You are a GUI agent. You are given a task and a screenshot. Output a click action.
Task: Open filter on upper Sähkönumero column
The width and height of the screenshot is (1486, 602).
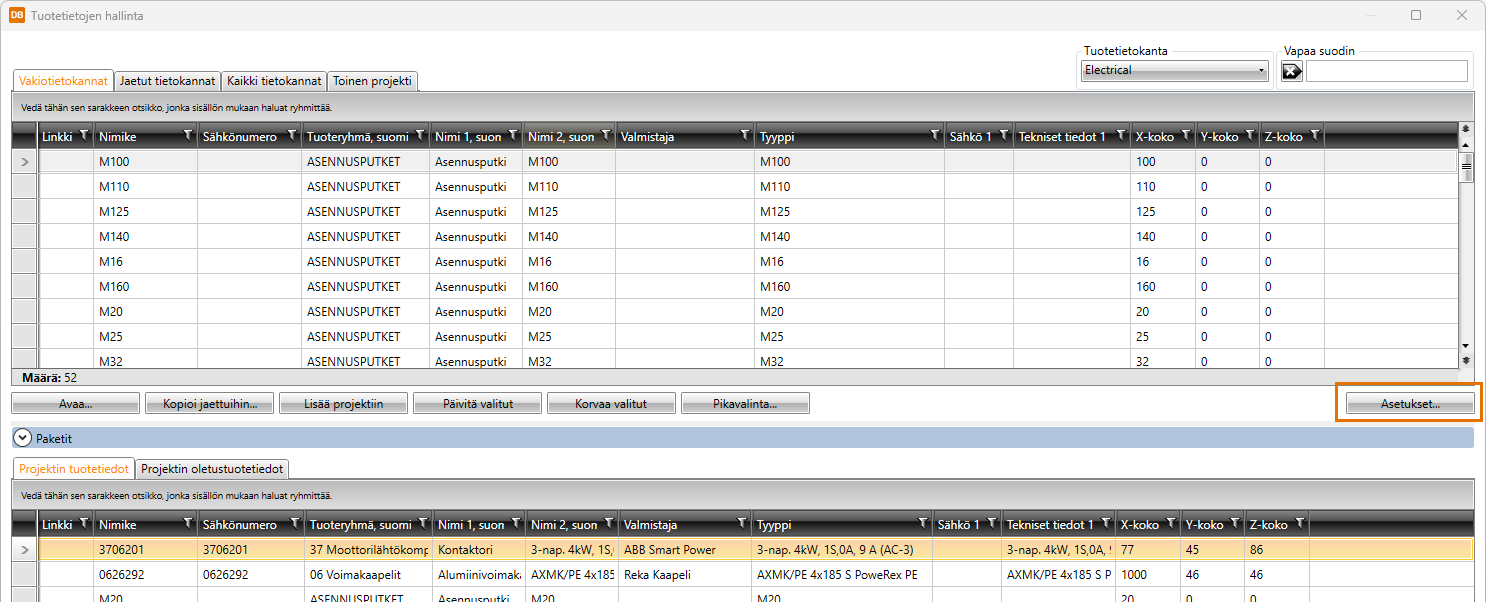(x=291, y=136)
